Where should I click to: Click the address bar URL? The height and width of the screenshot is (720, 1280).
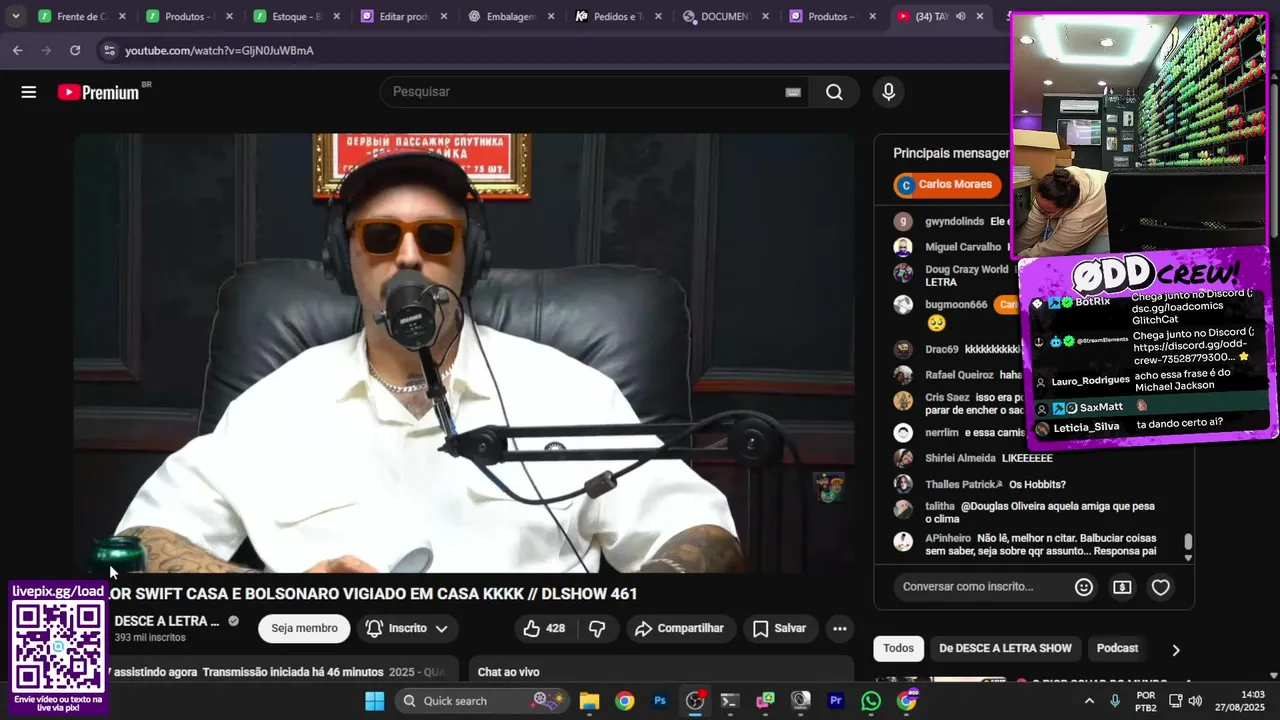point(219,50)
